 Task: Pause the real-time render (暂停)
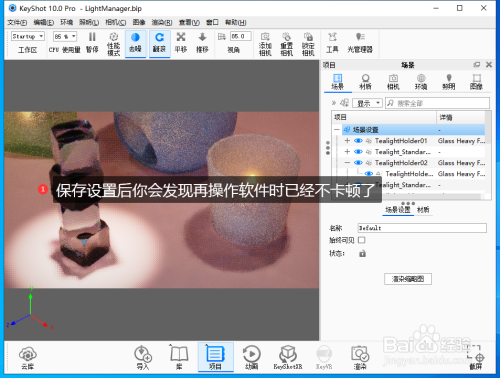pyautogui.click(x=92, y=43)
